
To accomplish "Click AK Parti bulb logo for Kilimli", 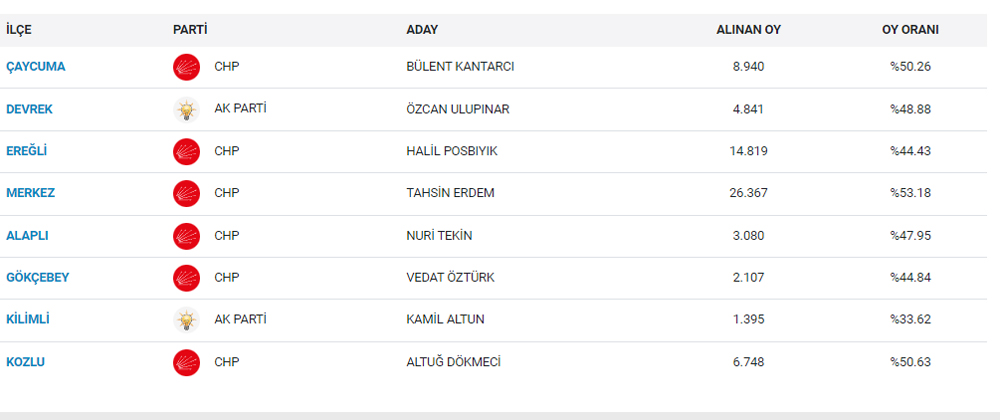I will coord(186,319).
